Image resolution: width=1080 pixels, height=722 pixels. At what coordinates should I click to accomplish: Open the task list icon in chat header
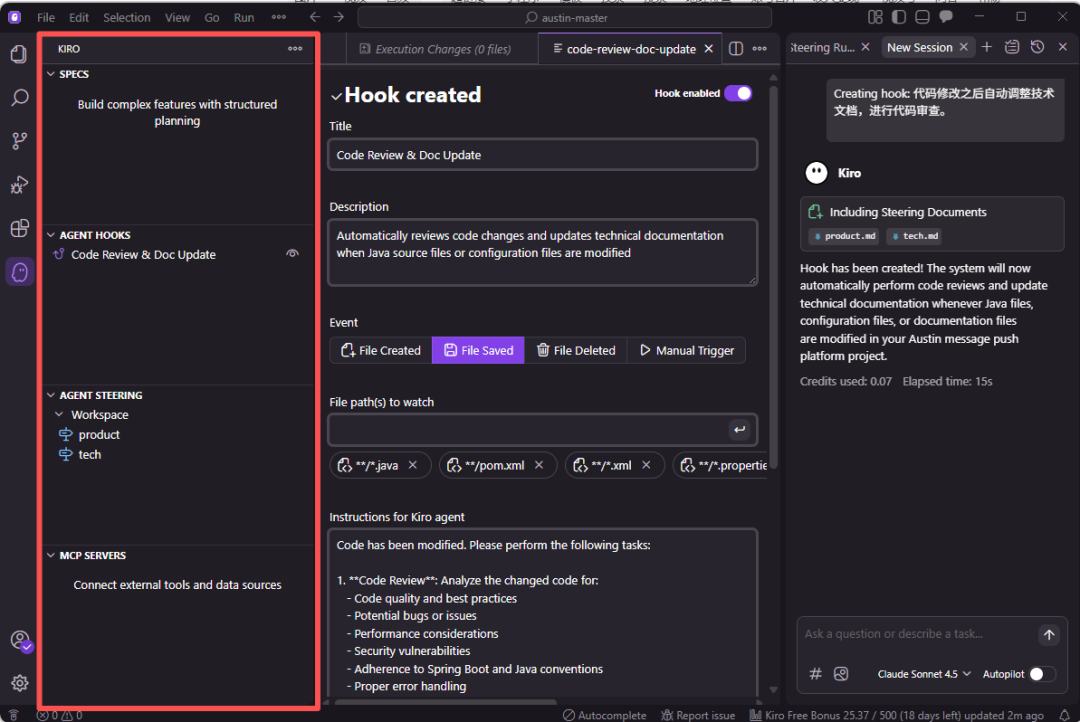(1012, 47)
